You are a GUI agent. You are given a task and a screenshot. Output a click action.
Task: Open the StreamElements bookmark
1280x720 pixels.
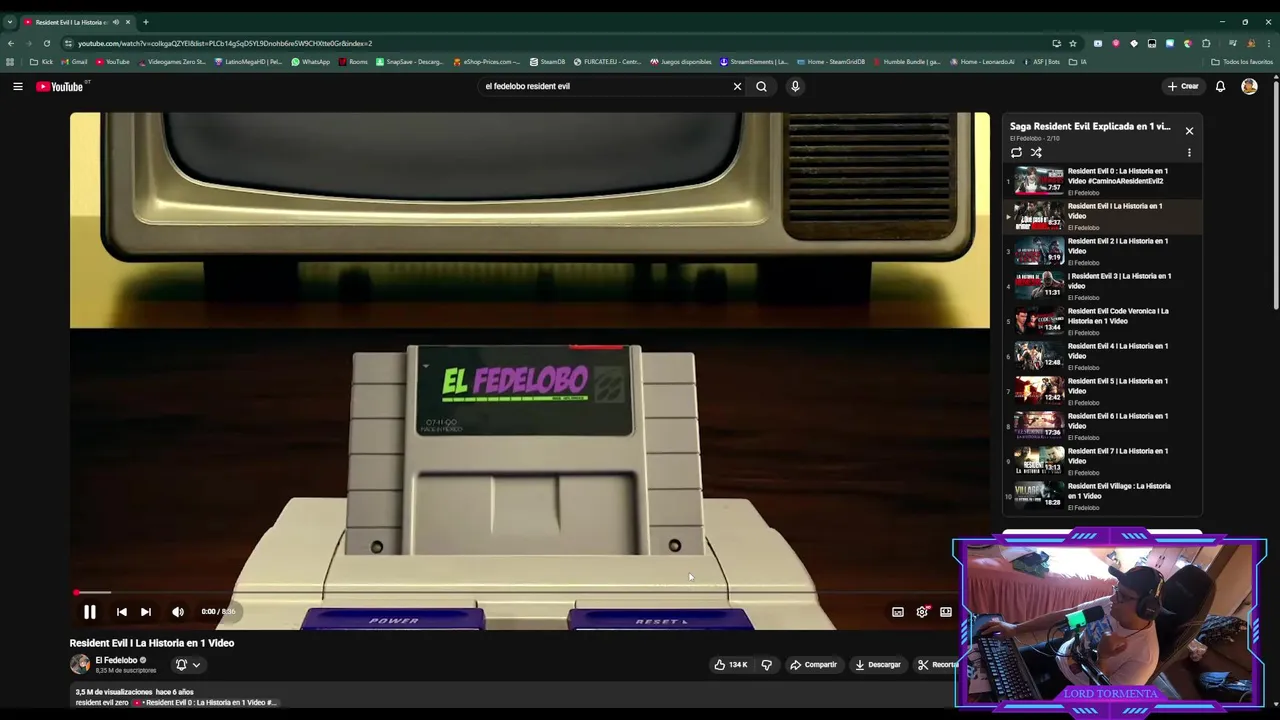pyautogui.click(x=753, y=62)
